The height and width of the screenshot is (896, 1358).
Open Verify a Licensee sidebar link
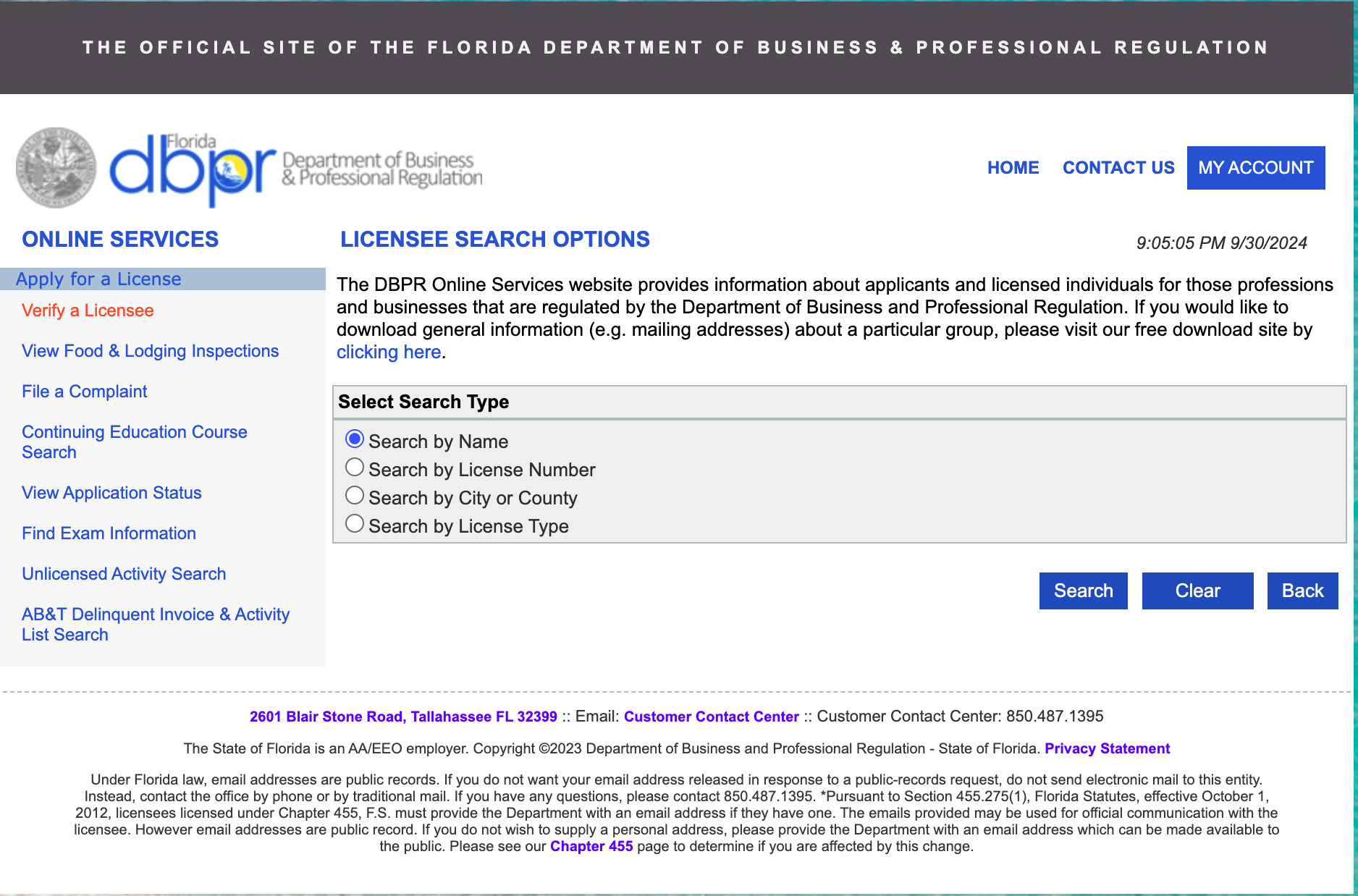click(x=88, y=310)
